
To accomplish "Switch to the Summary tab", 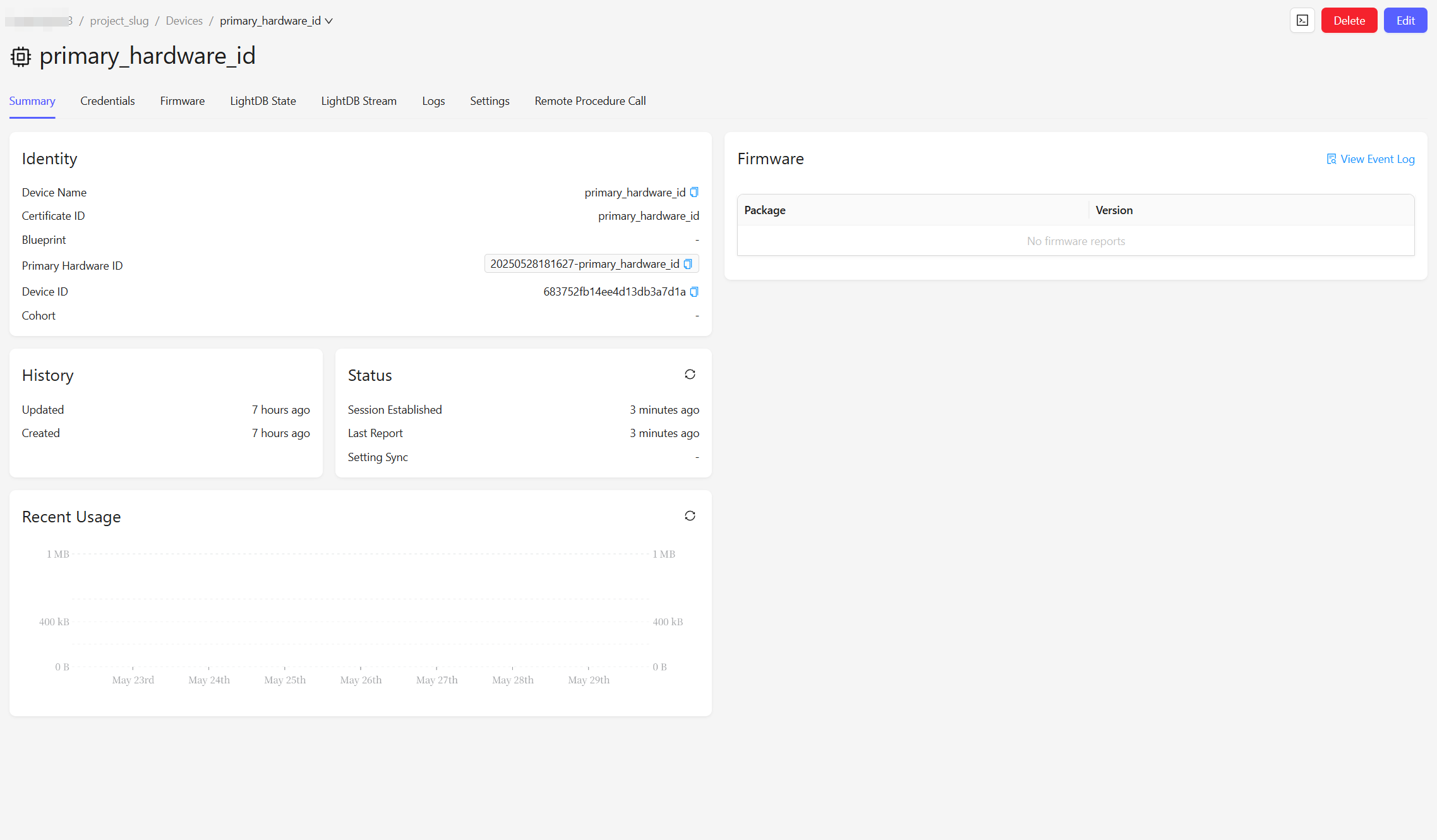I will (x=32, y=101).
